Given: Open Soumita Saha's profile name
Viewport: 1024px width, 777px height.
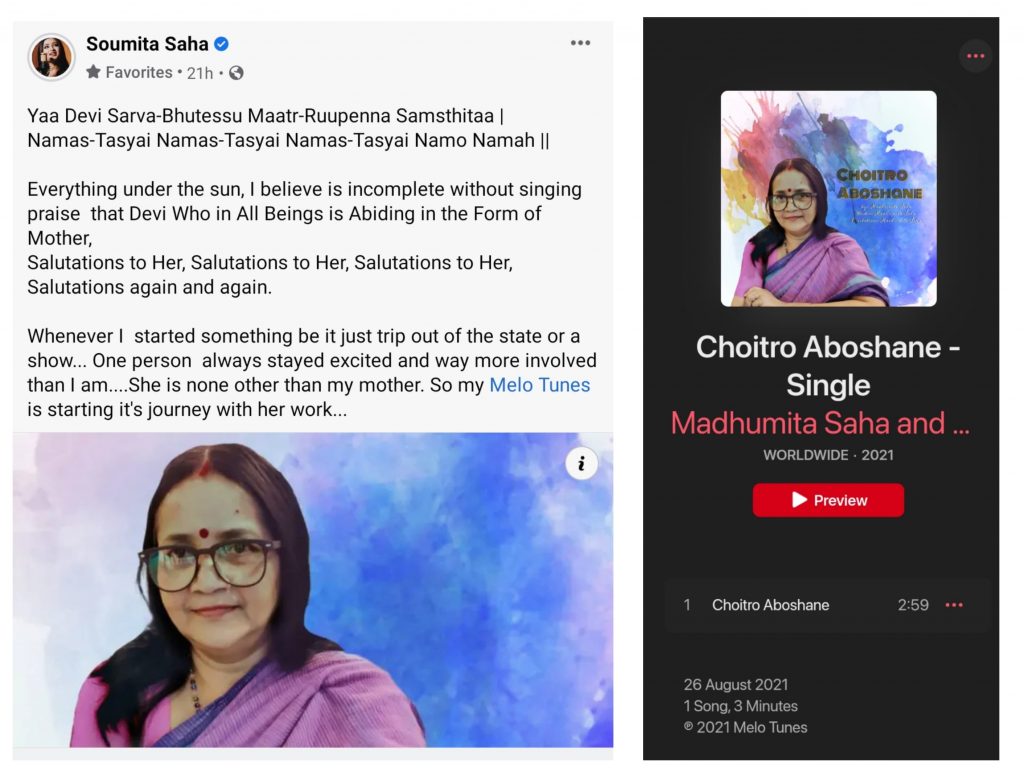Looking at the screenshot, I should (147, 44).
